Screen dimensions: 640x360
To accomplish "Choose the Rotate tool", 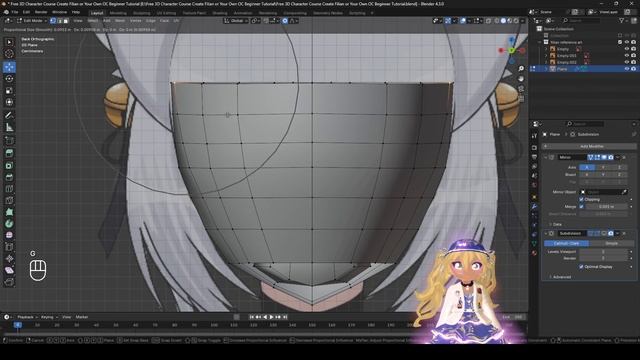I will (x=9, y=78).
